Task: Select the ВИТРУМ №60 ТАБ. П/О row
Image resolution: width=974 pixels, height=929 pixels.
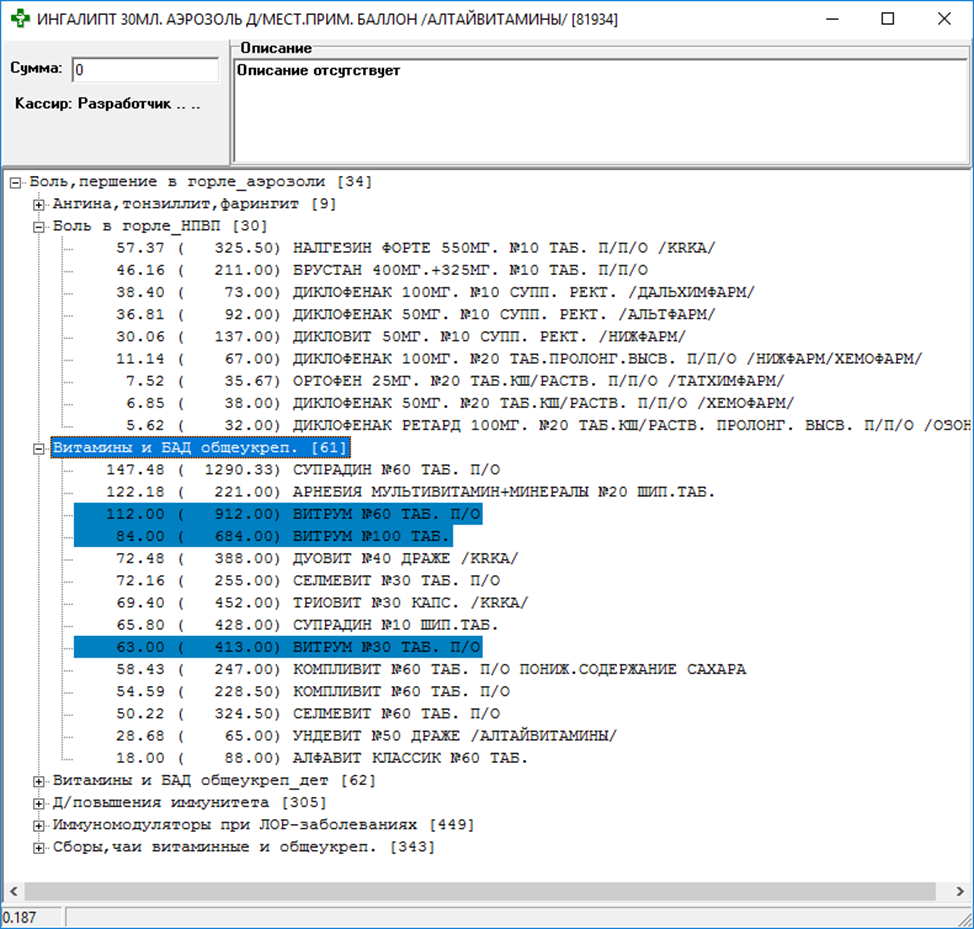Action: (x=278, y=514)
